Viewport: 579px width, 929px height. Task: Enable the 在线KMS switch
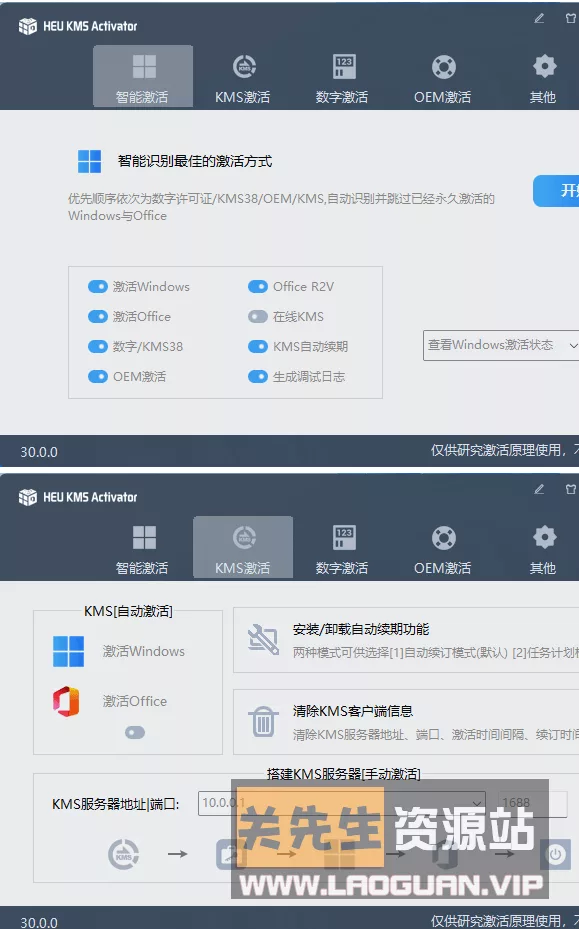pos(258,316)
